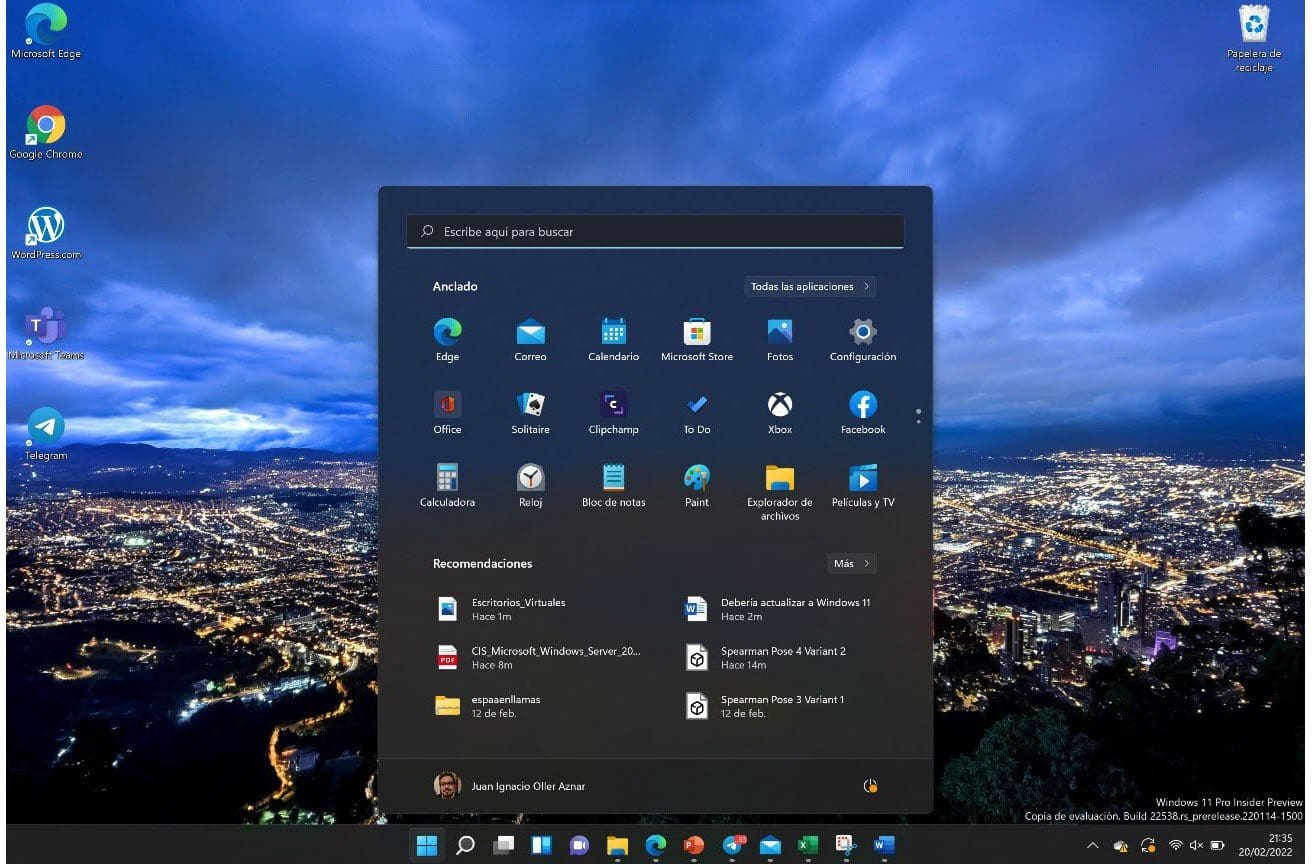Open the Wi-Fi network flyout
This screenshot has height=864, width=1314.
pos(1176,846)
